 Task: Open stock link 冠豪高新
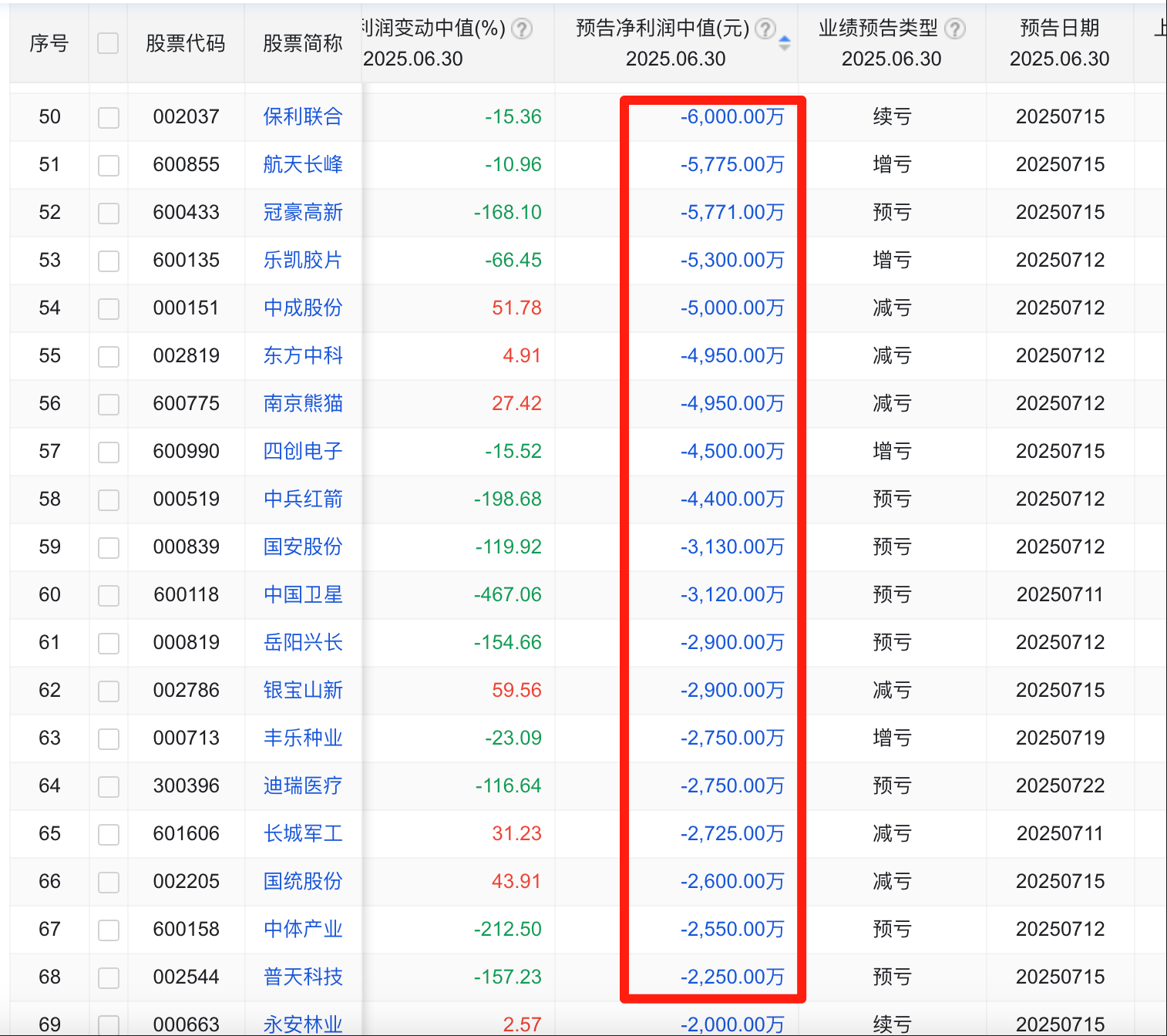coord(303,212)
